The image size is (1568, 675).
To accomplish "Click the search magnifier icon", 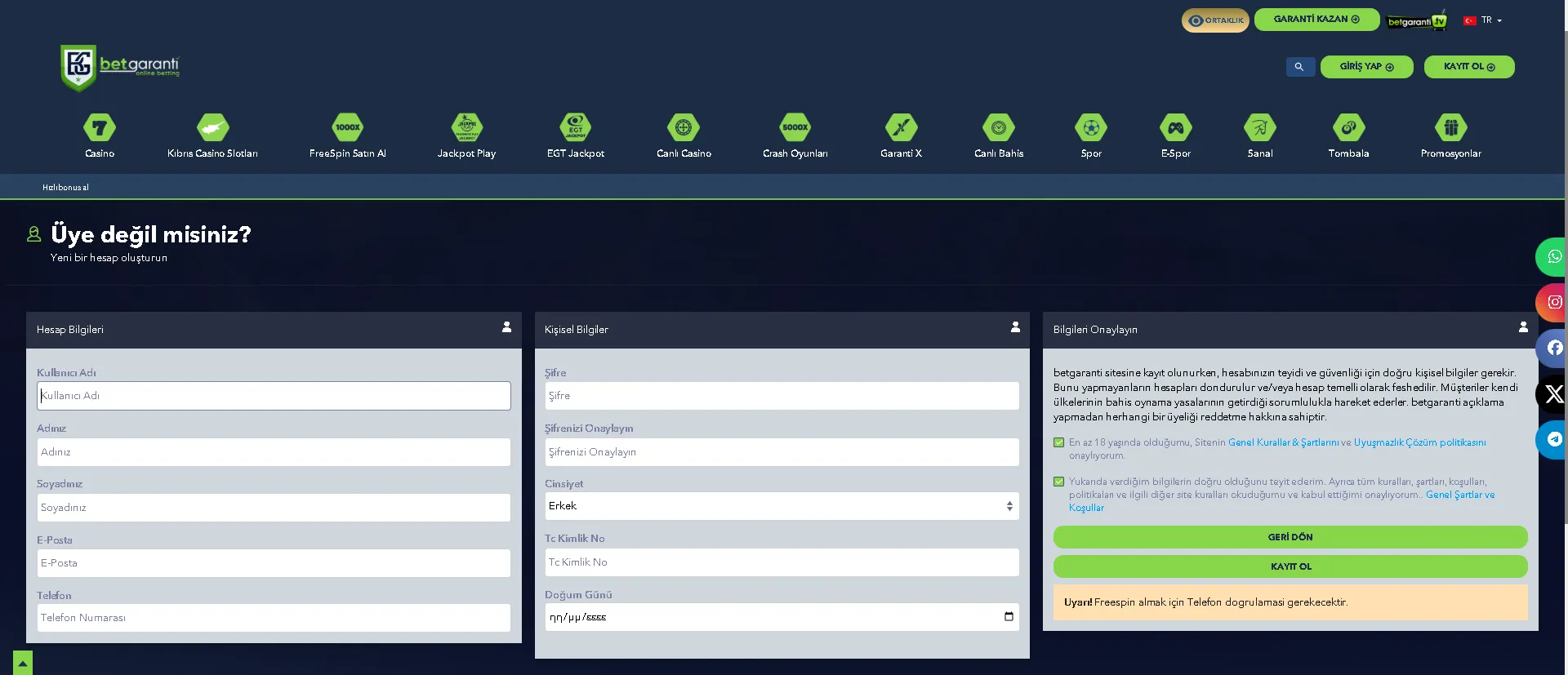I will [1299, 67].
